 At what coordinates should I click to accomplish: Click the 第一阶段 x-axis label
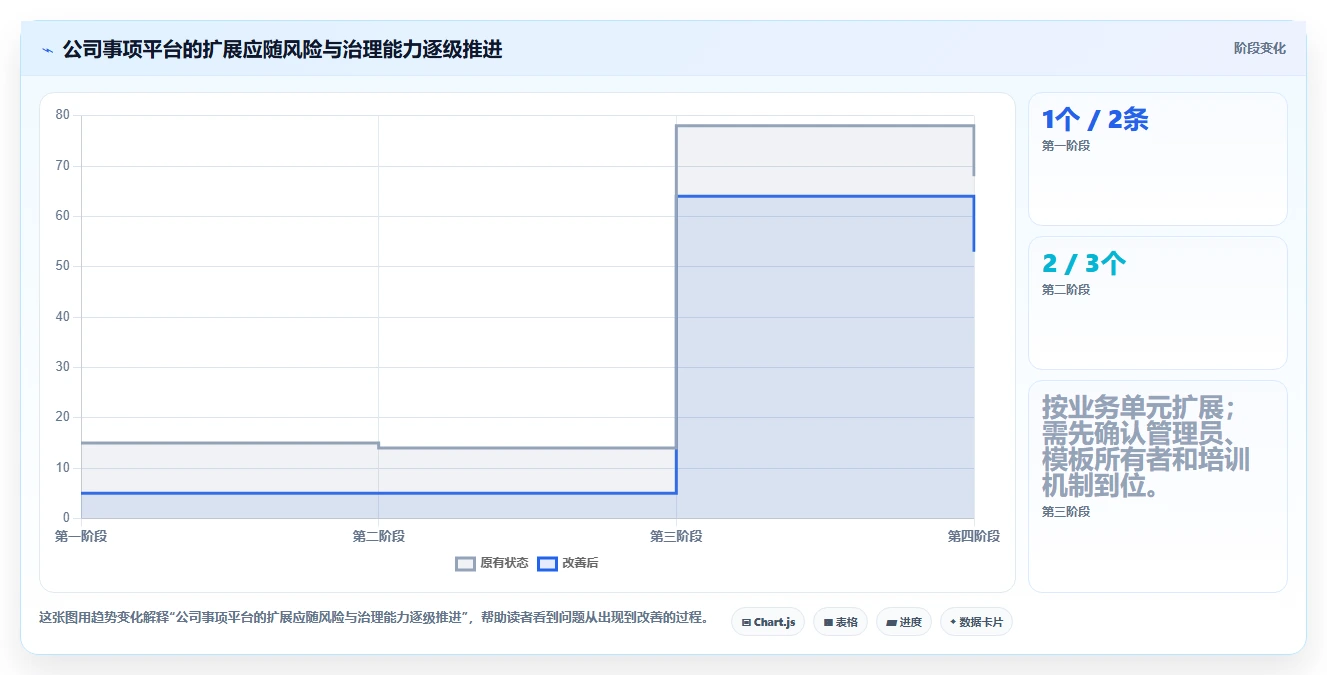point(81,536)
